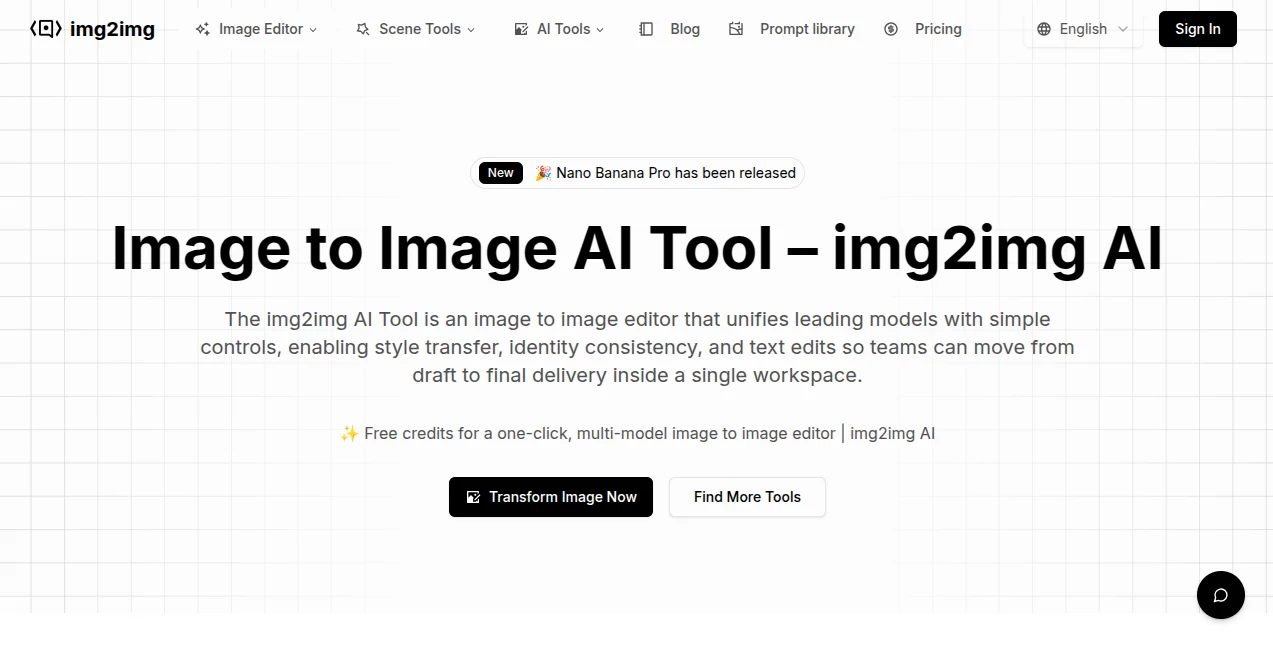The width and height of the screenshot is (1273, 651).
Task: Select the book icon beside Blog
Action: pos(645,29)
